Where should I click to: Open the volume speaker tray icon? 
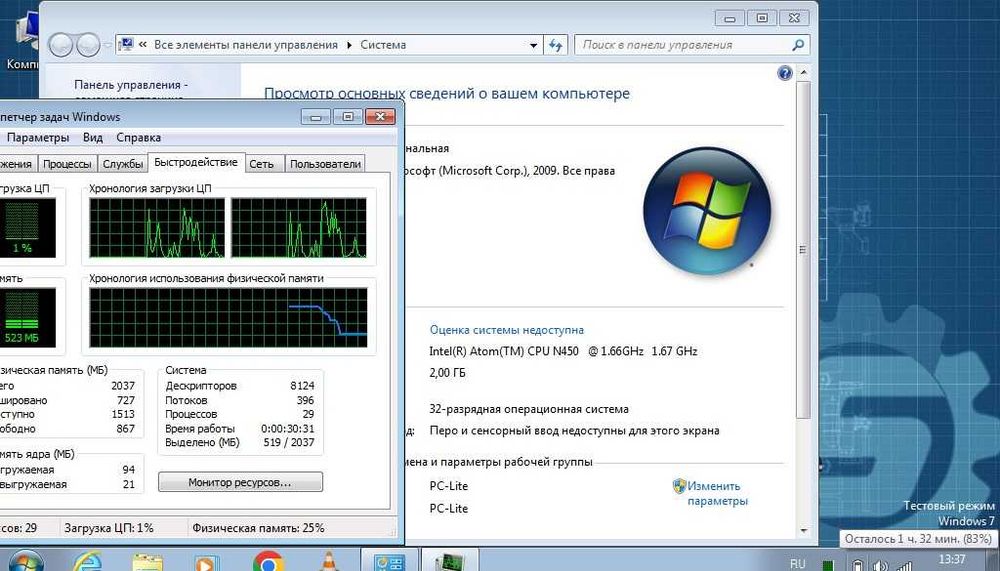pos(881,565)
